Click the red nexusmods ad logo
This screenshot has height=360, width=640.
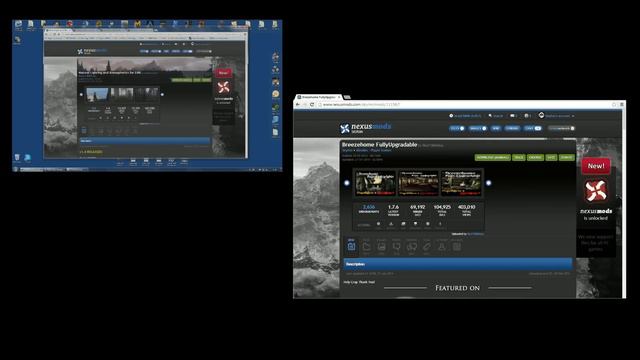[596, 191]
